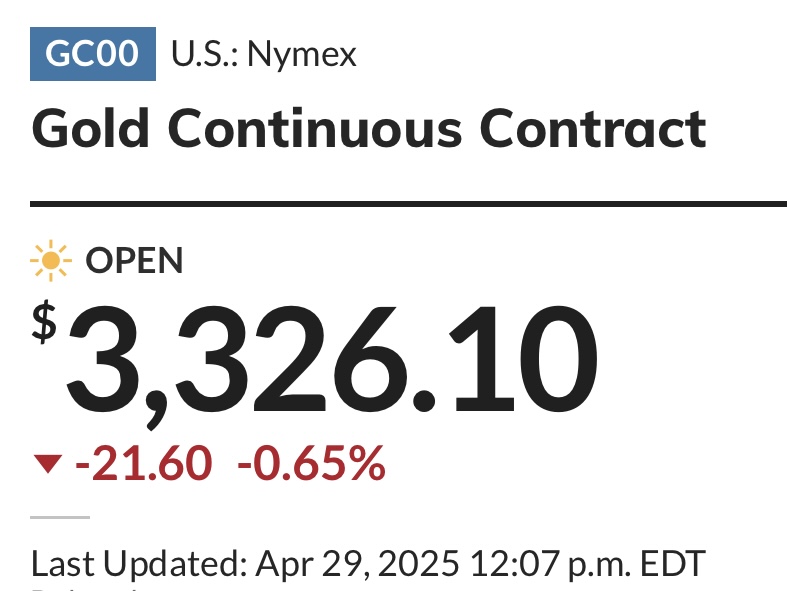Click the thick black divider line
Viewport: 787px width, 591px height.
click(409, 204)
